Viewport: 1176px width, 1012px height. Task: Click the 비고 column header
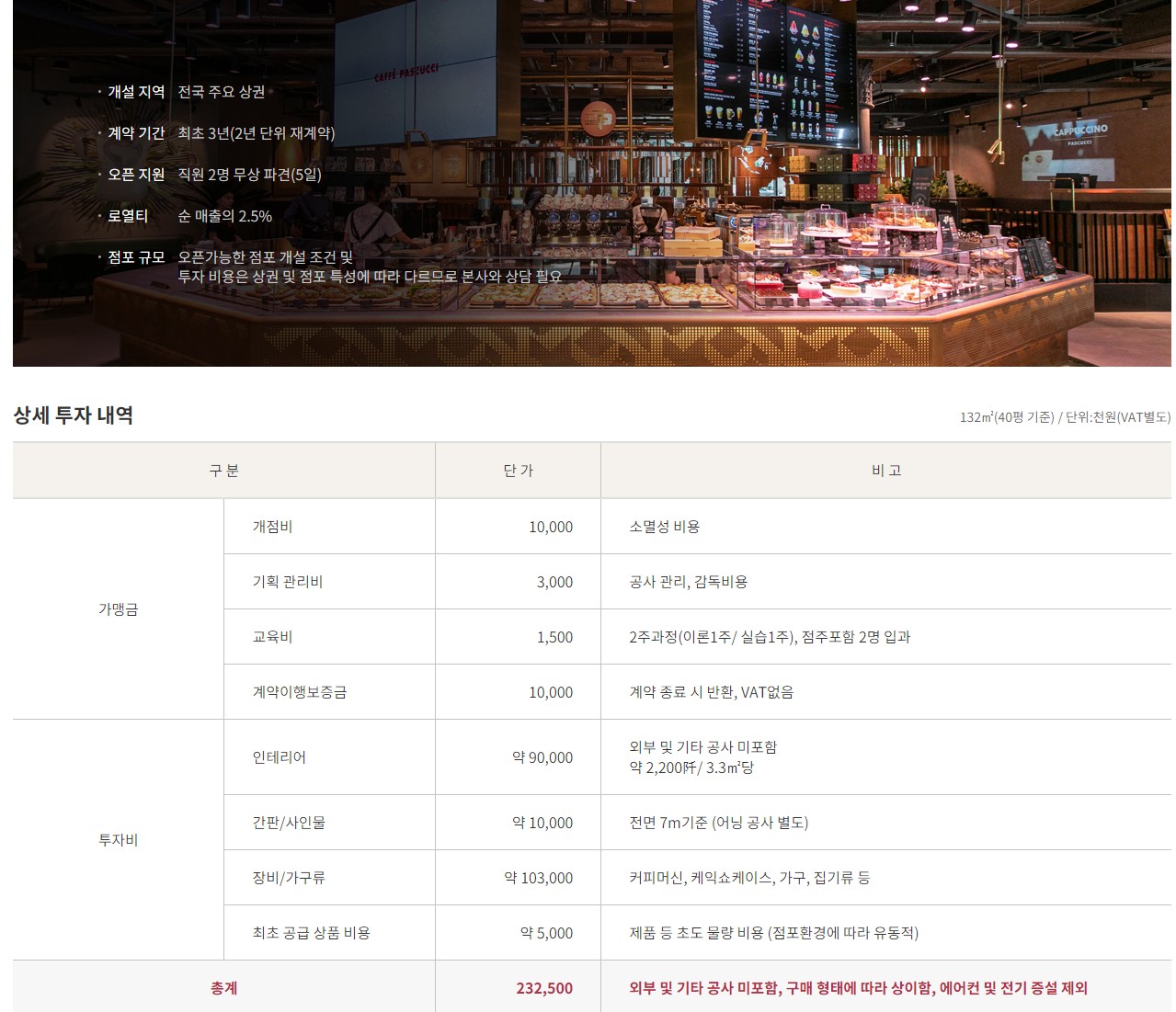pyautogui.click(x=885, y=471)
